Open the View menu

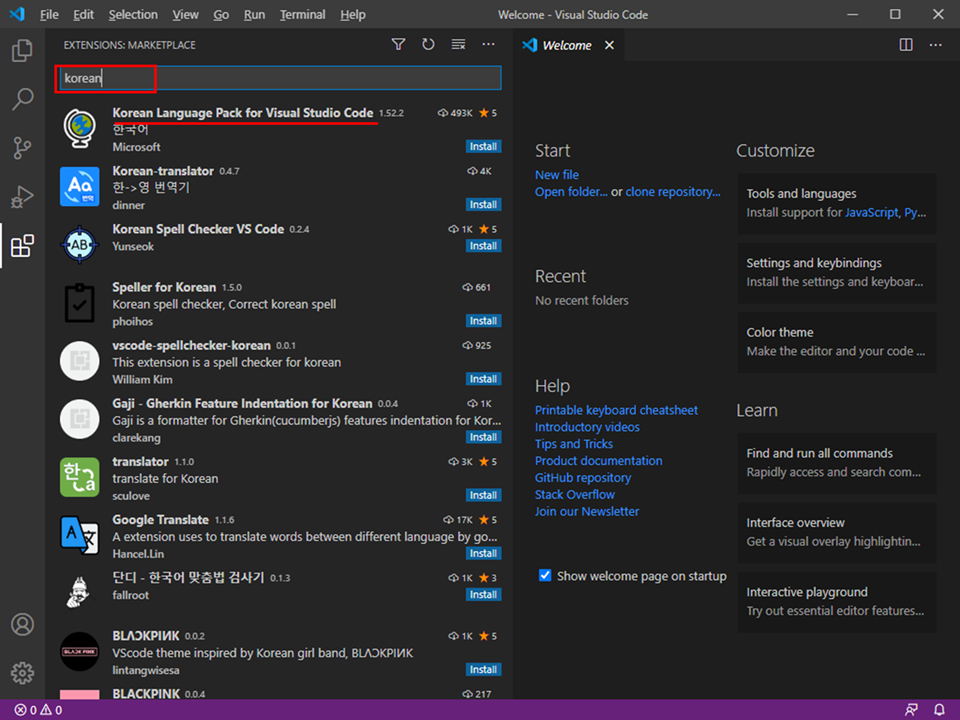click(x=185, y=14)
